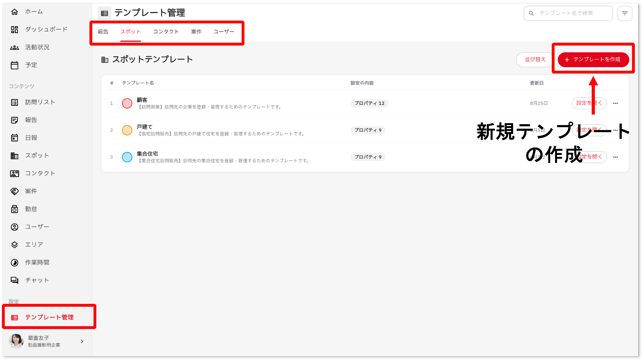Open the 予定 calendar page
The image size is (644, 361).
pyautogui.click(x=24, y=65)
